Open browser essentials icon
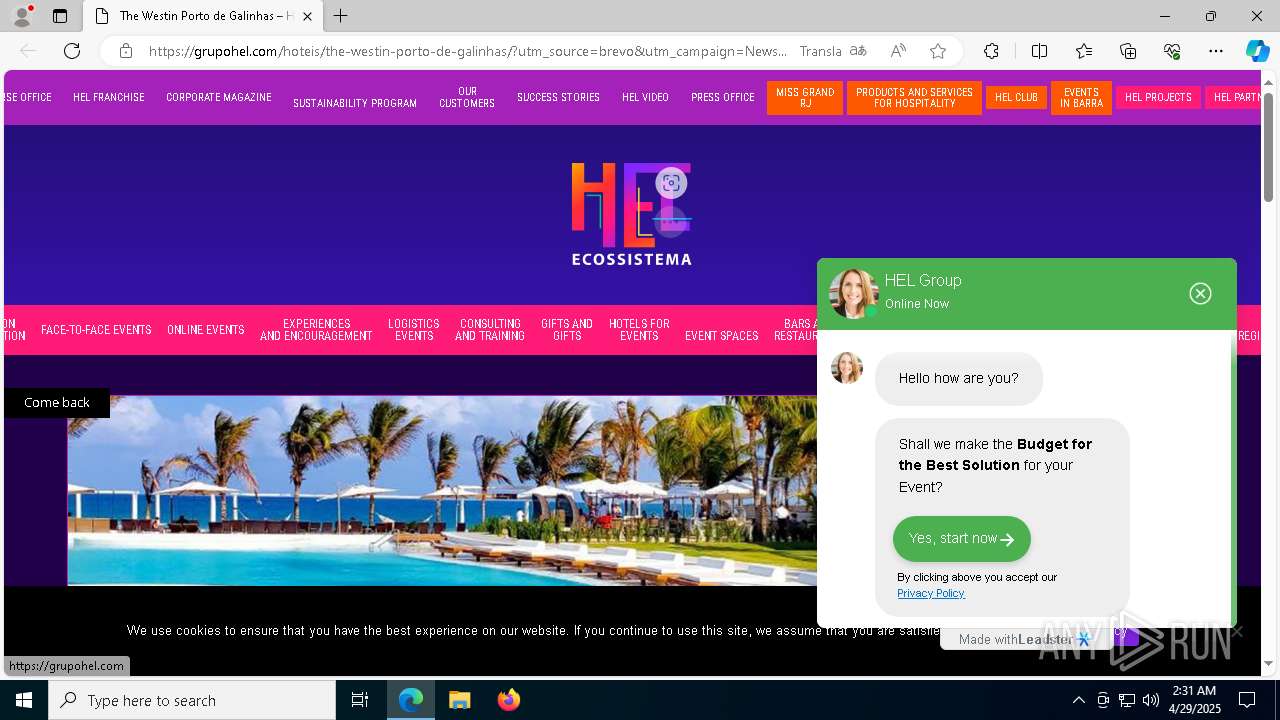 click(1172, 51)
